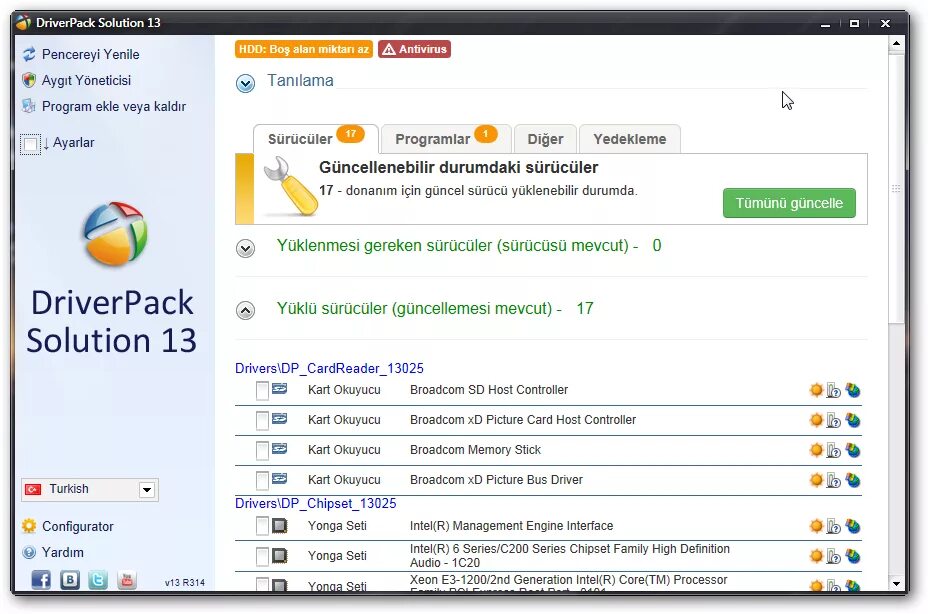Click the card reader icon beside Broadcom Memory Stick

(279, 449)
